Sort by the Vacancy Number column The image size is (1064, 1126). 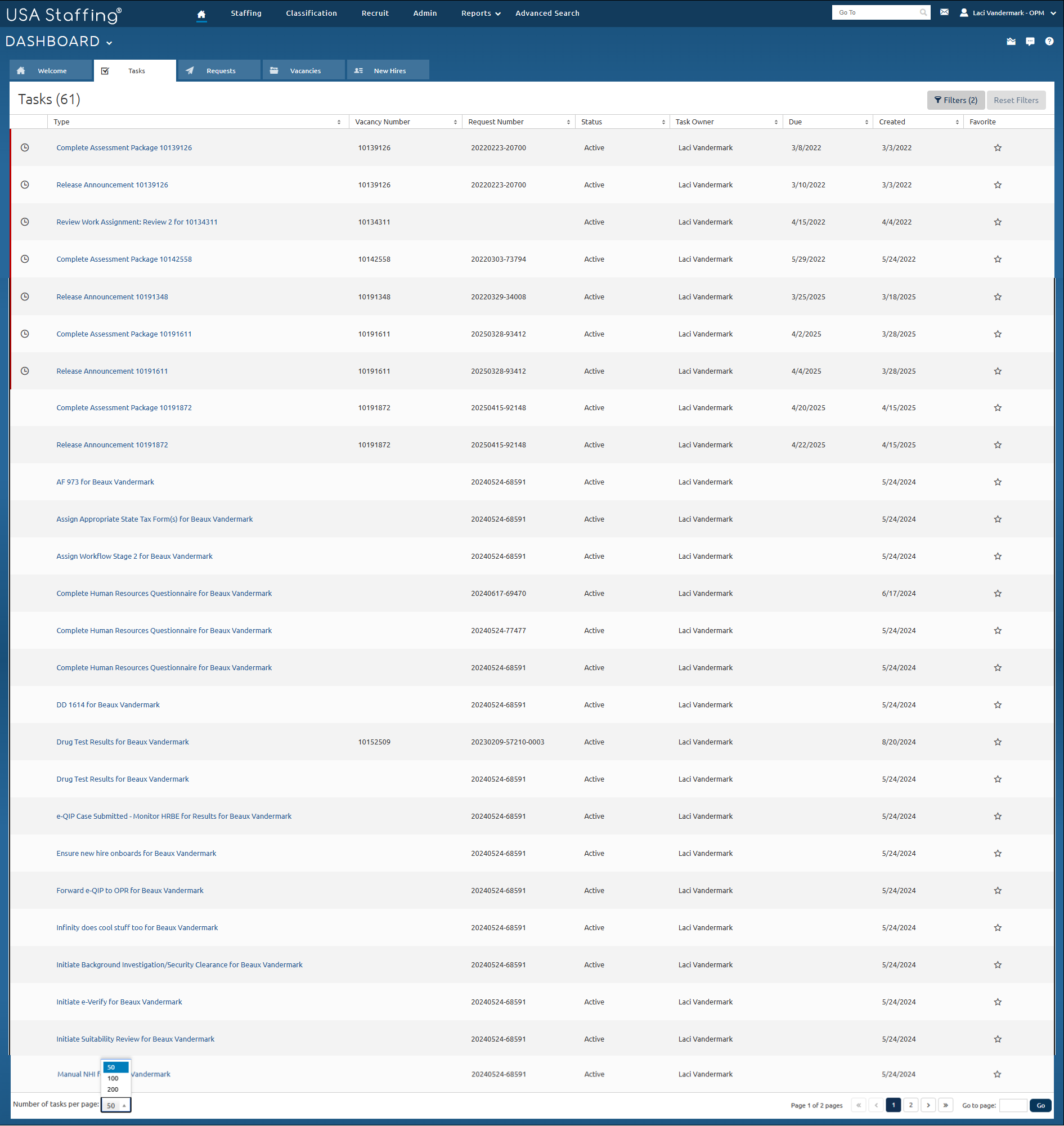coord(455,122)
